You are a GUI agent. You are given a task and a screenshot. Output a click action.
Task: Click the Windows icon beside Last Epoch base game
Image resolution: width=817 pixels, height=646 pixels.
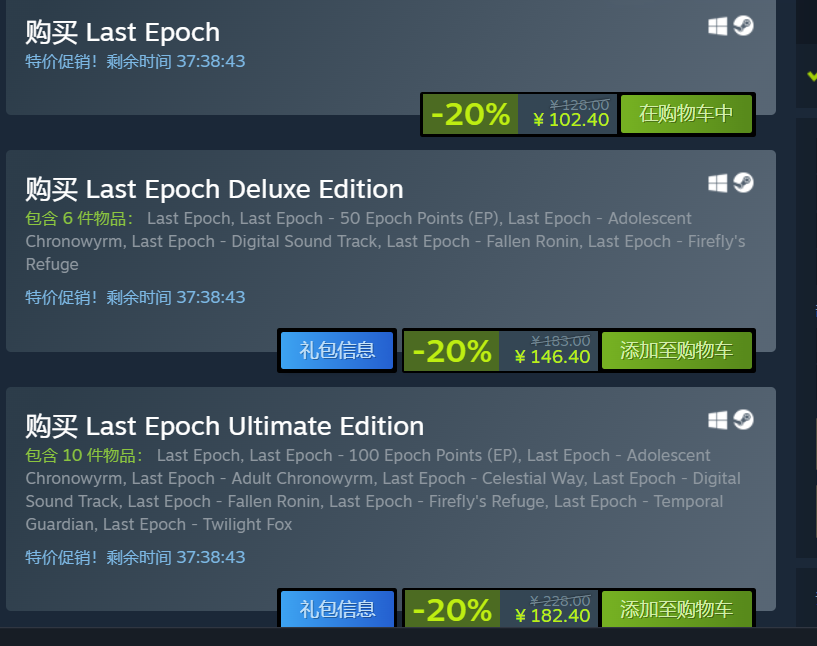pos(717,26)
